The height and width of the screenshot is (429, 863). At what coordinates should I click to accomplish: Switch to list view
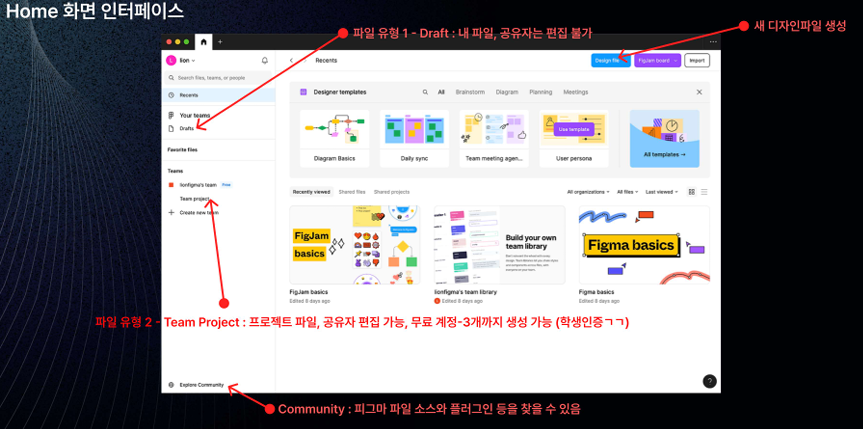[704, 192]
